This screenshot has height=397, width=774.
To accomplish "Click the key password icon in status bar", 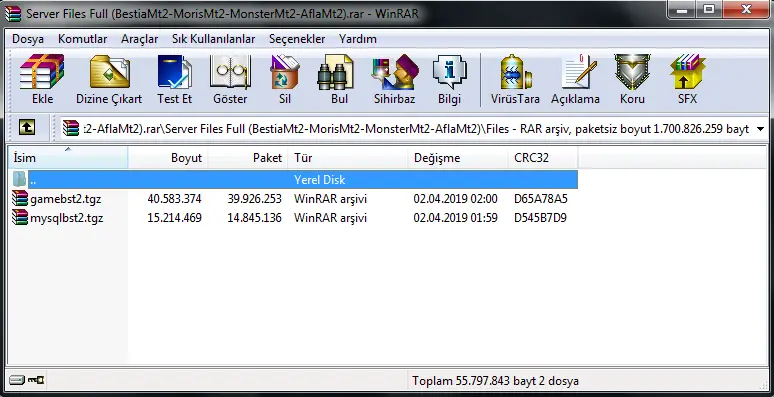I will [x=36, y=380].
